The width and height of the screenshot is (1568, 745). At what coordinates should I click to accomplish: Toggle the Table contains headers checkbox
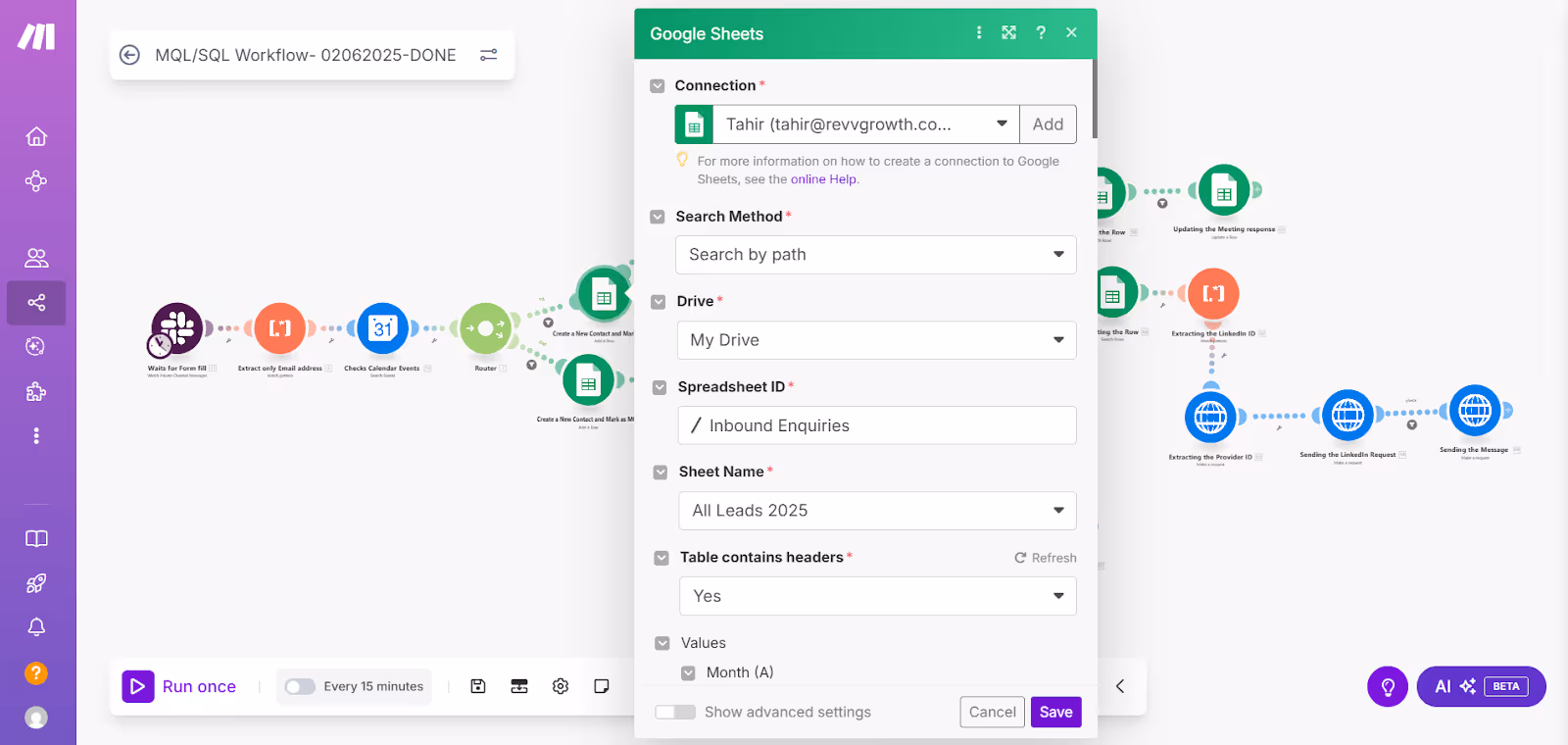[x=661, y=558]
